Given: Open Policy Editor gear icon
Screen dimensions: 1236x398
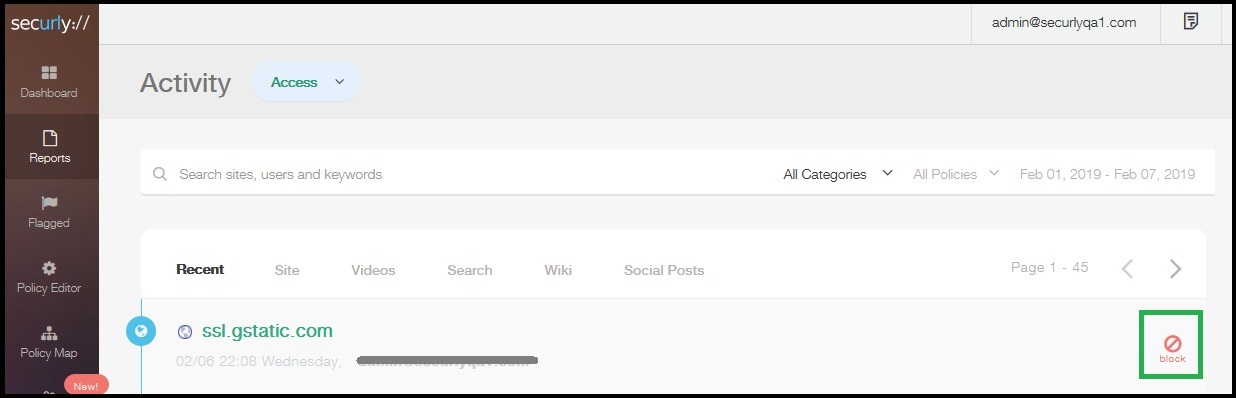Looking at the screenshot, I should [x=49, y=268].
